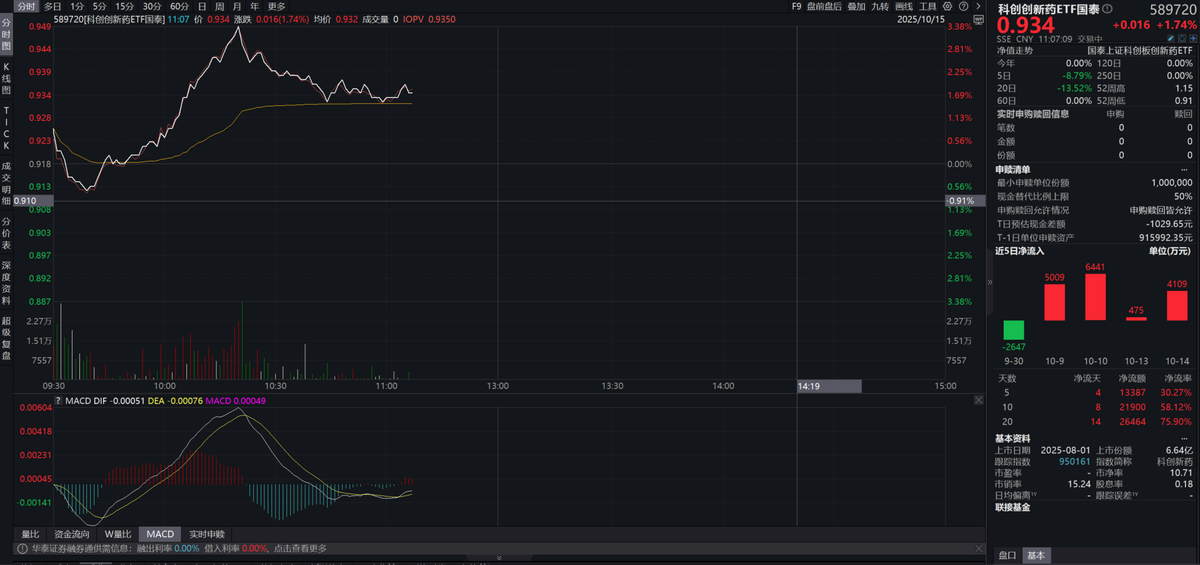Click the 14:19 time marker on axis
Screen dimensions: 1200x565
coord(809,385)
